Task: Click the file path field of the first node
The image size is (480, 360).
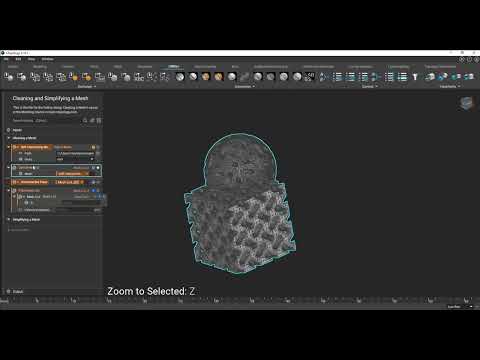Action: pyautogui.click(x=76, y=153)
